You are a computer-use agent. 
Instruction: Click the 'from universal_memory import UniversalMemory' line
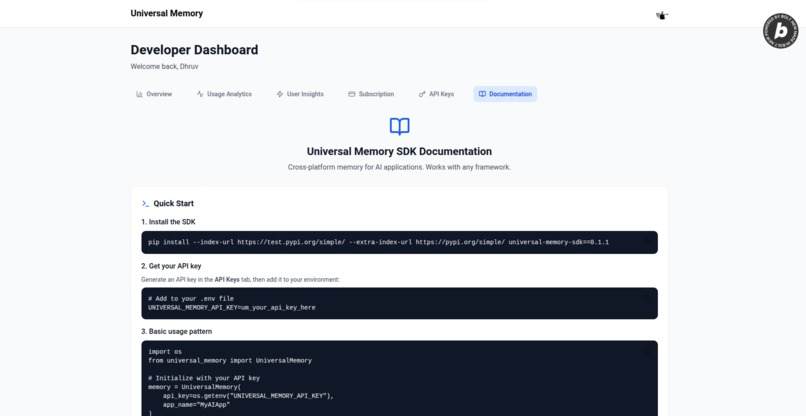(x=230, y=360)
